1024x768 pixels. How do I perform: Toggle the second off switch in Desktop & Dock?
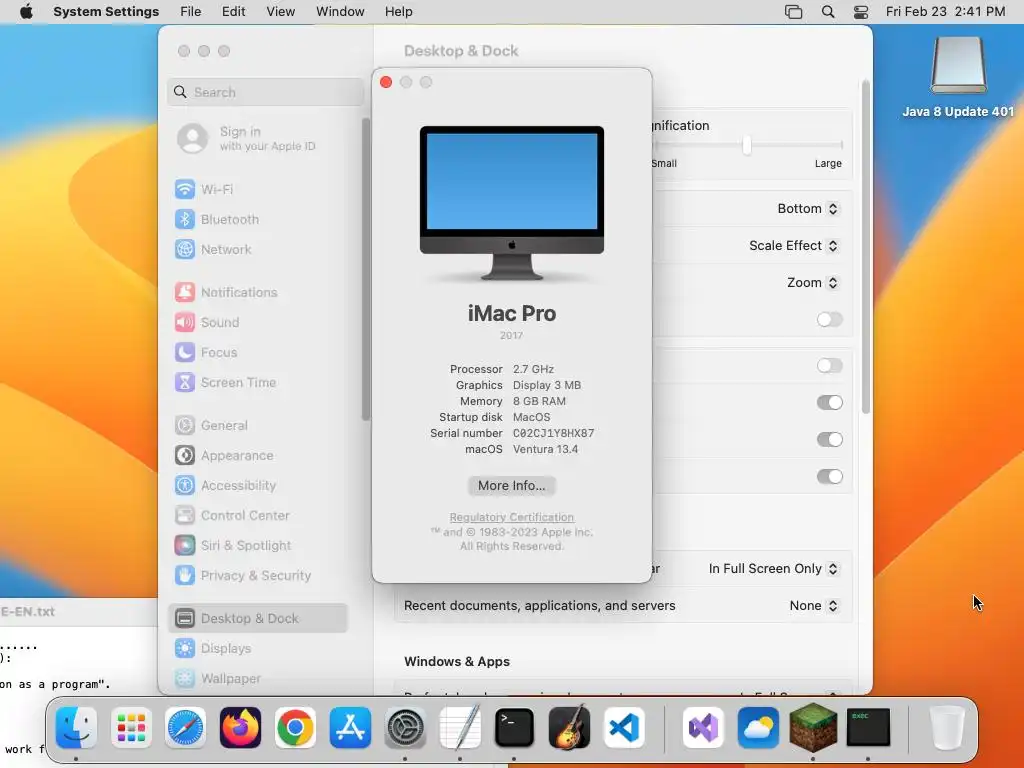pos(829,366)
